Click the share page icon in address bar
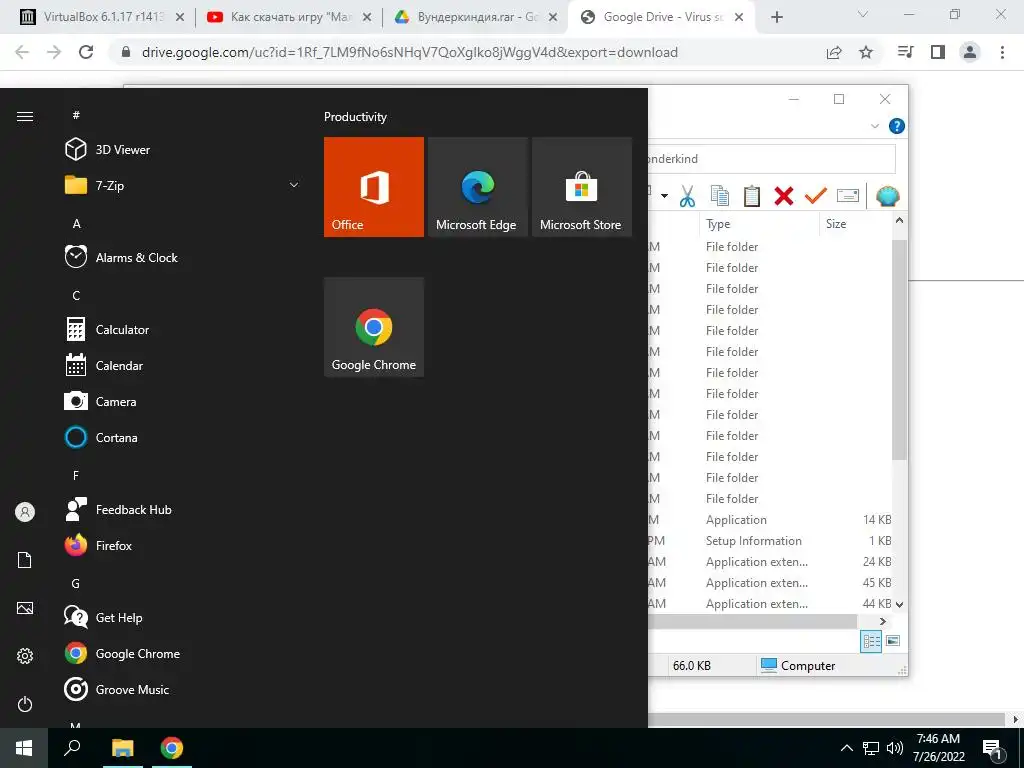 tap(834, 53)
